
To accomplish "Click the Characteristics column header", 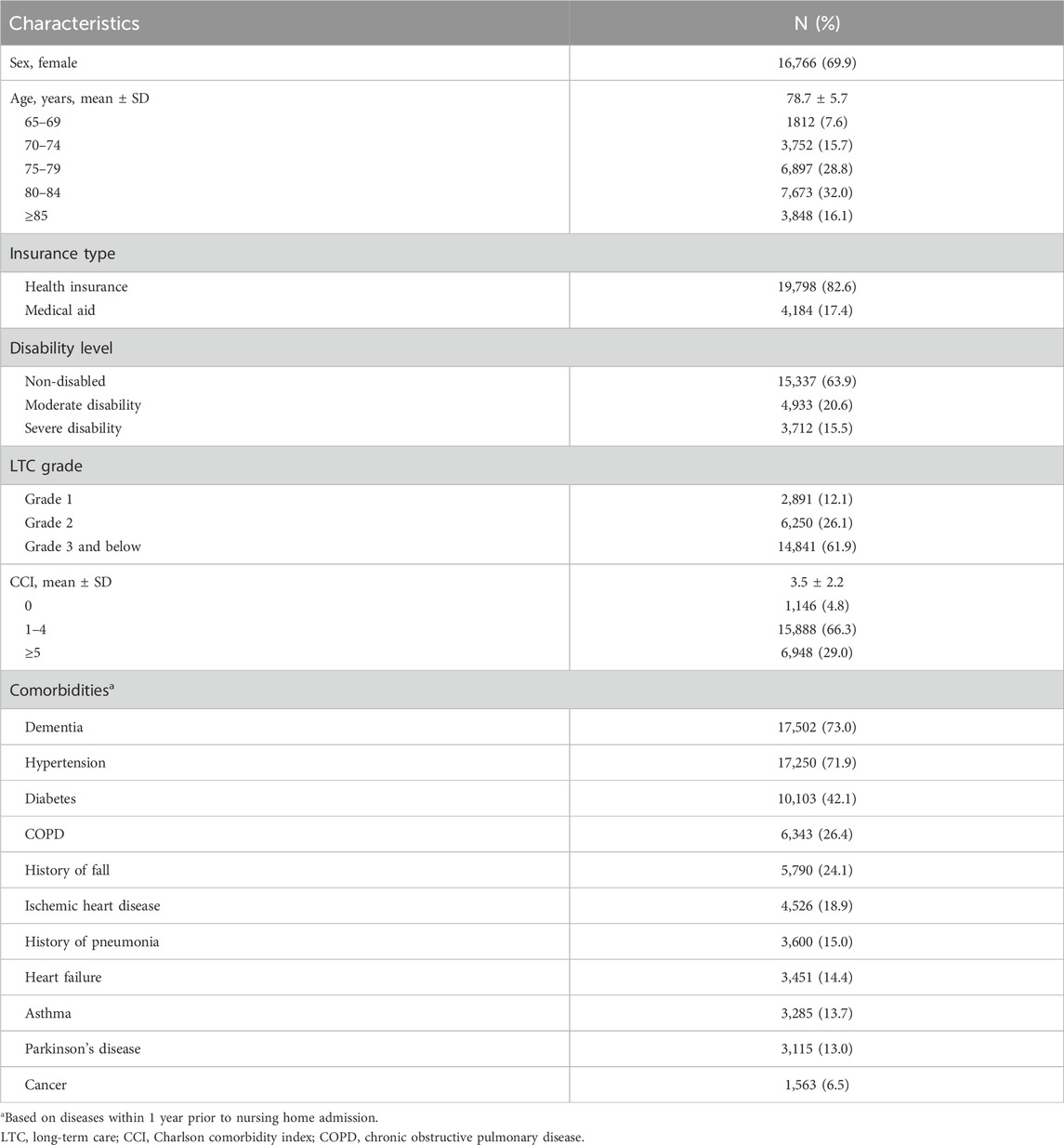I will pyautogui.click(x=74, y=23).
